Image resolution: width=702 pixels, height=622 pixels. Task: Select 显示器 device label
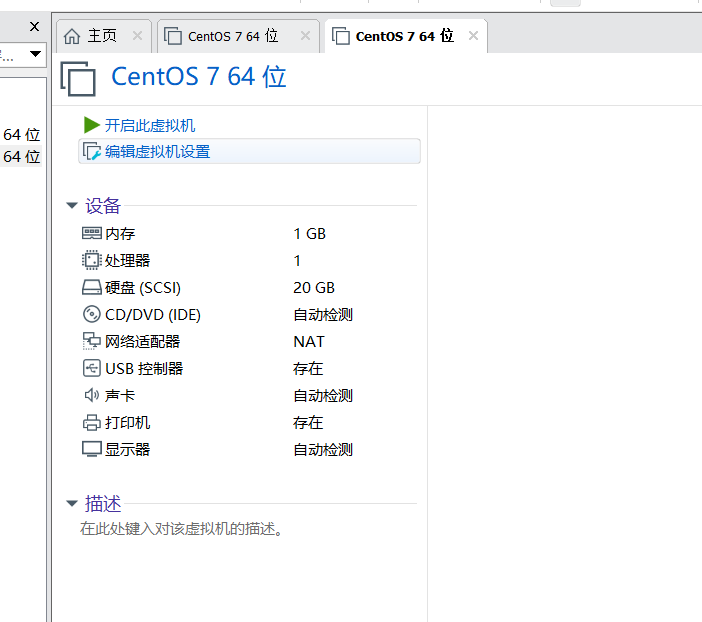(x=128, y=450)
